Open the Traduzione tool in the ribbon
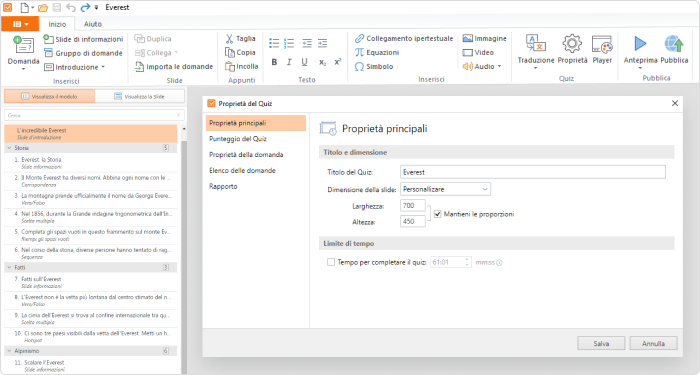Screen dimensions: 700x375 pos(536,50)
